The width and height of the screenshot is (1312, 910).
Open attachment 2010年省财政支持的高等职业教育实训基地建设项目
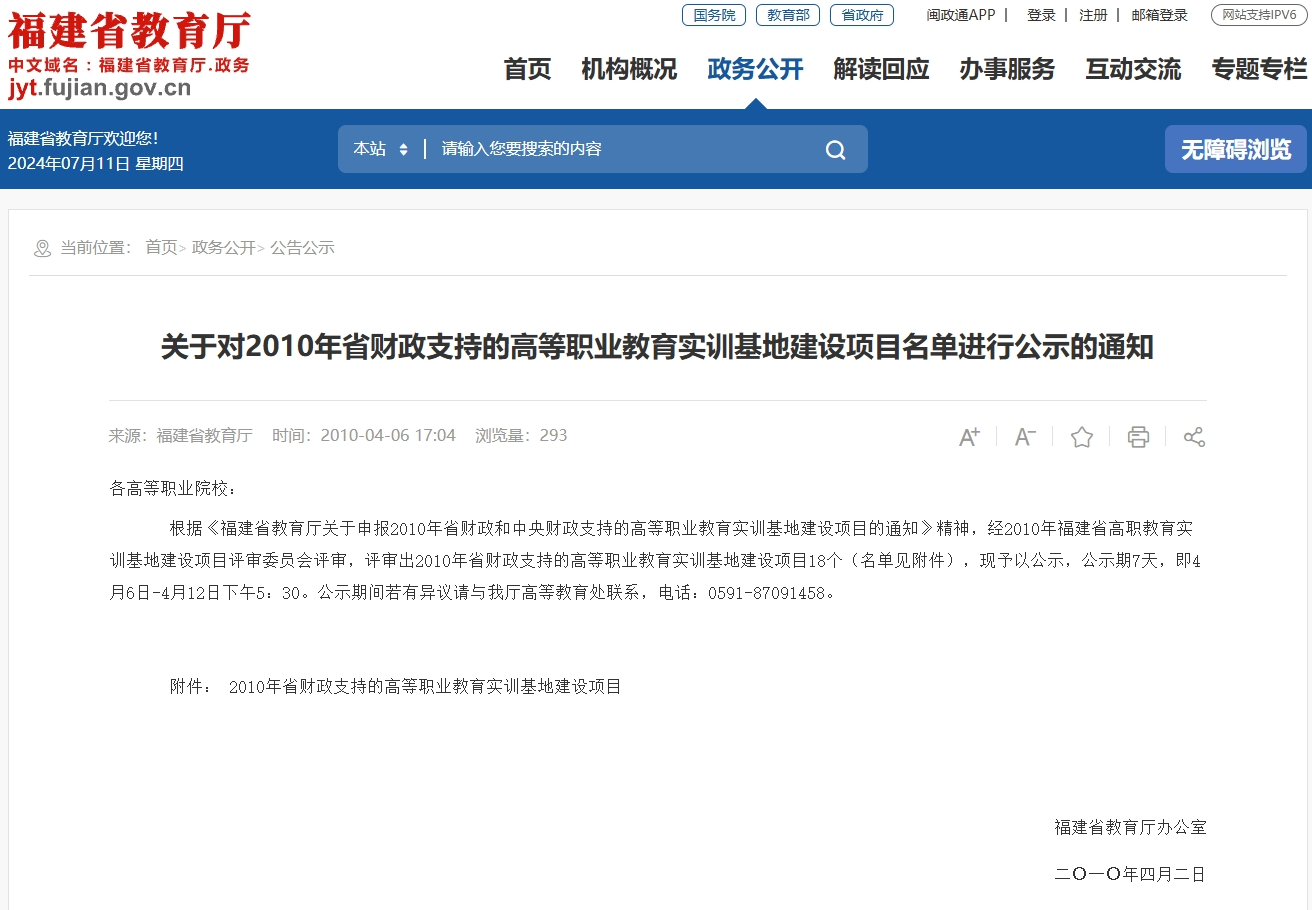pyautogui.click(x=425, y=687)
